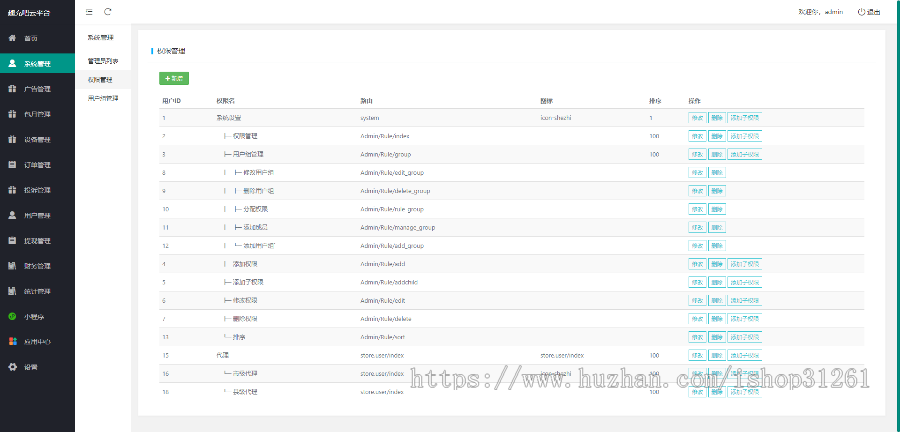900x432 pixels.
Task: Click 修改 in the Admin/Rule/manage_group row
Action: [x=697, y=227]
